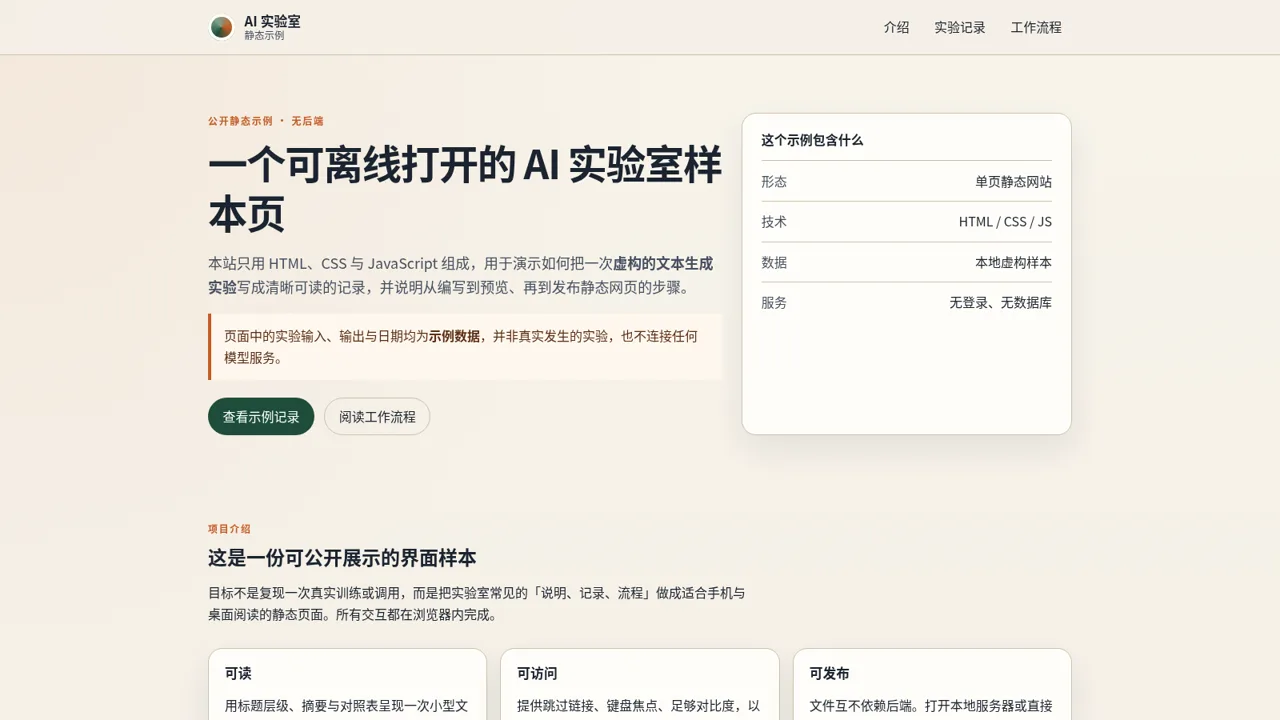The height and width of the screenshot is (720, 1280).
Task: Click the 可发布 card title
Action: [x=829, y=673]
